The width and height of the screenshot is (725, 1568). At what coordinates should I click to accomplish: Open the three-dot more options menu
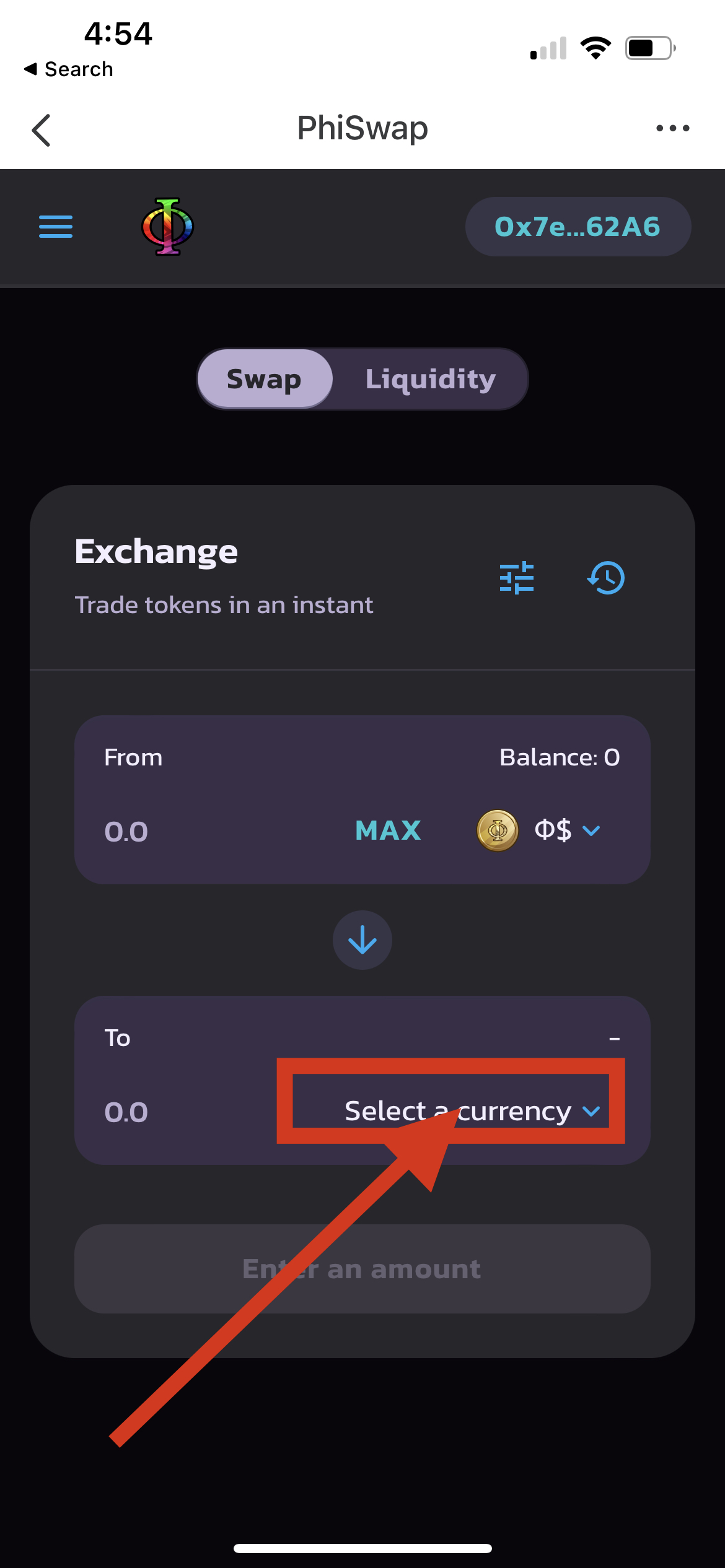673,128
